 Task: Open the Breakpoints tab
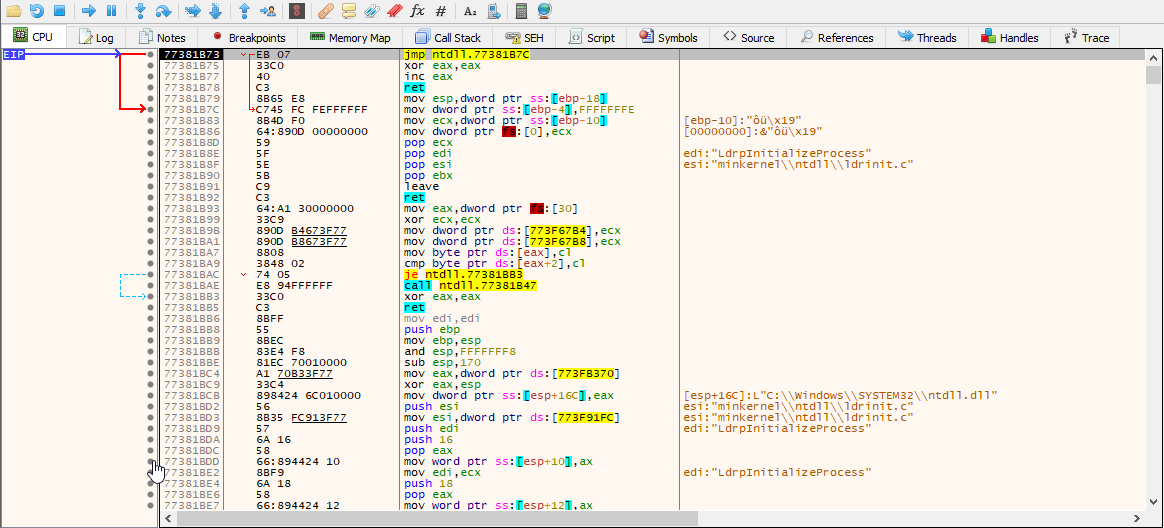click(249, 37)
